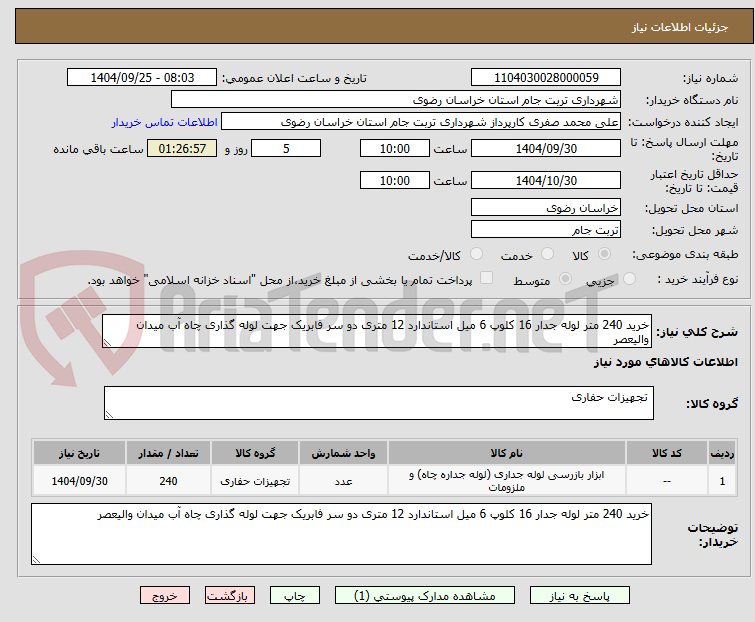Click resize handle of شرح کلی نیاز textarea
This screenshot has height=622, width=755.
[x=107, y=343]
